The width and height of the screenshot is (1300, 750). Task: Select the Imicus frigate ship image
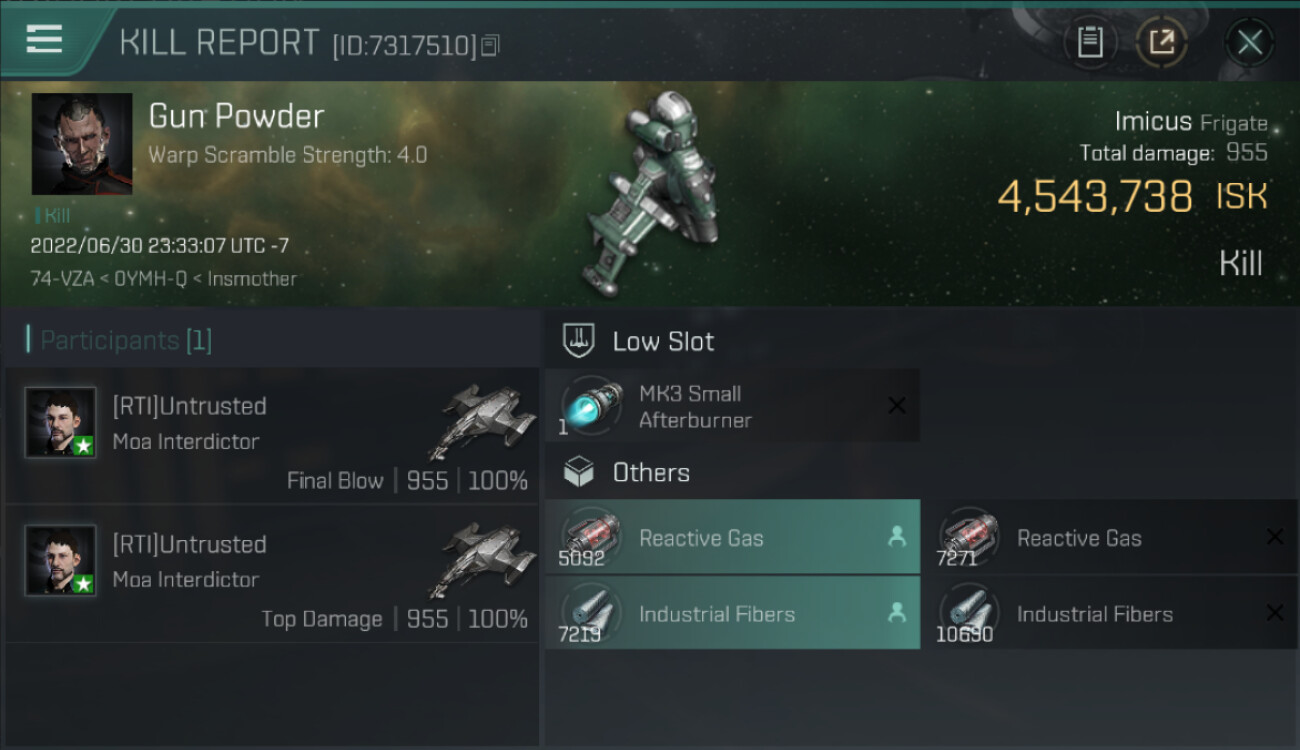[x=651, y=193]
